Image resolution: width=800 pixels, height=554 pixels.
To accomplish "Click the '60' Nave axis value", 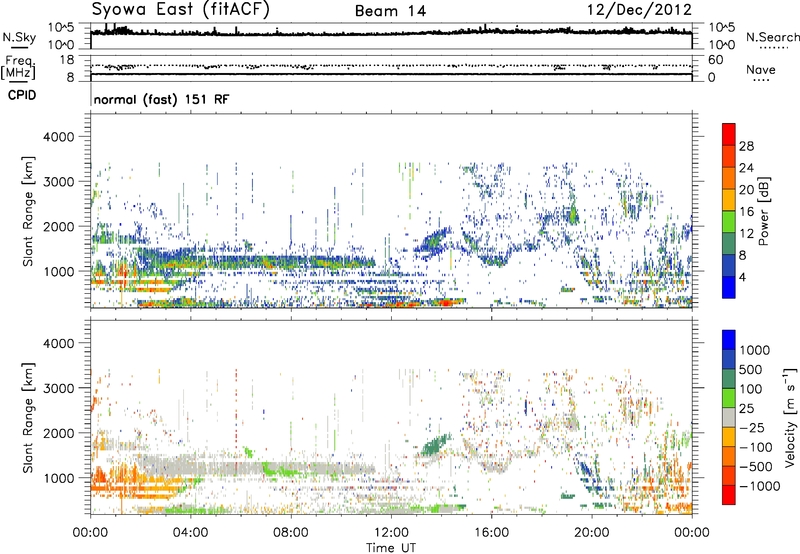I will pos(715,60).
